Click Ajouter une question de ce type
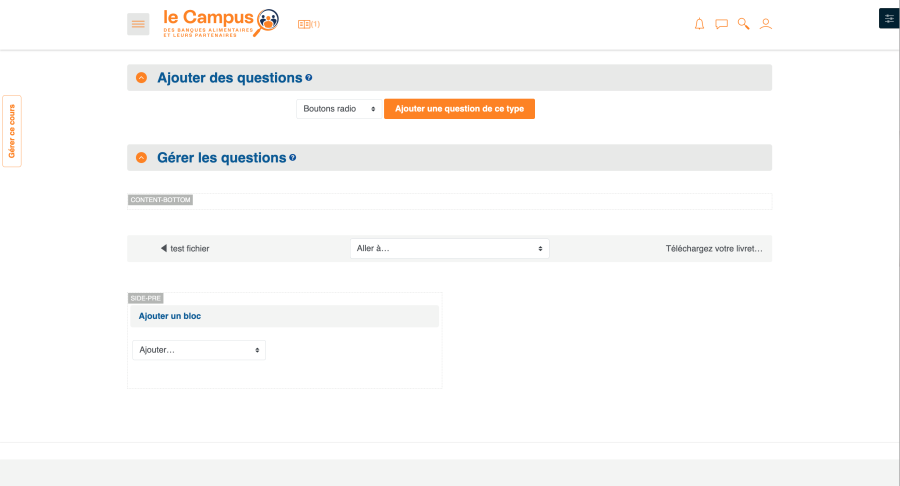The image size is (900, 486). tap(459, 108)
